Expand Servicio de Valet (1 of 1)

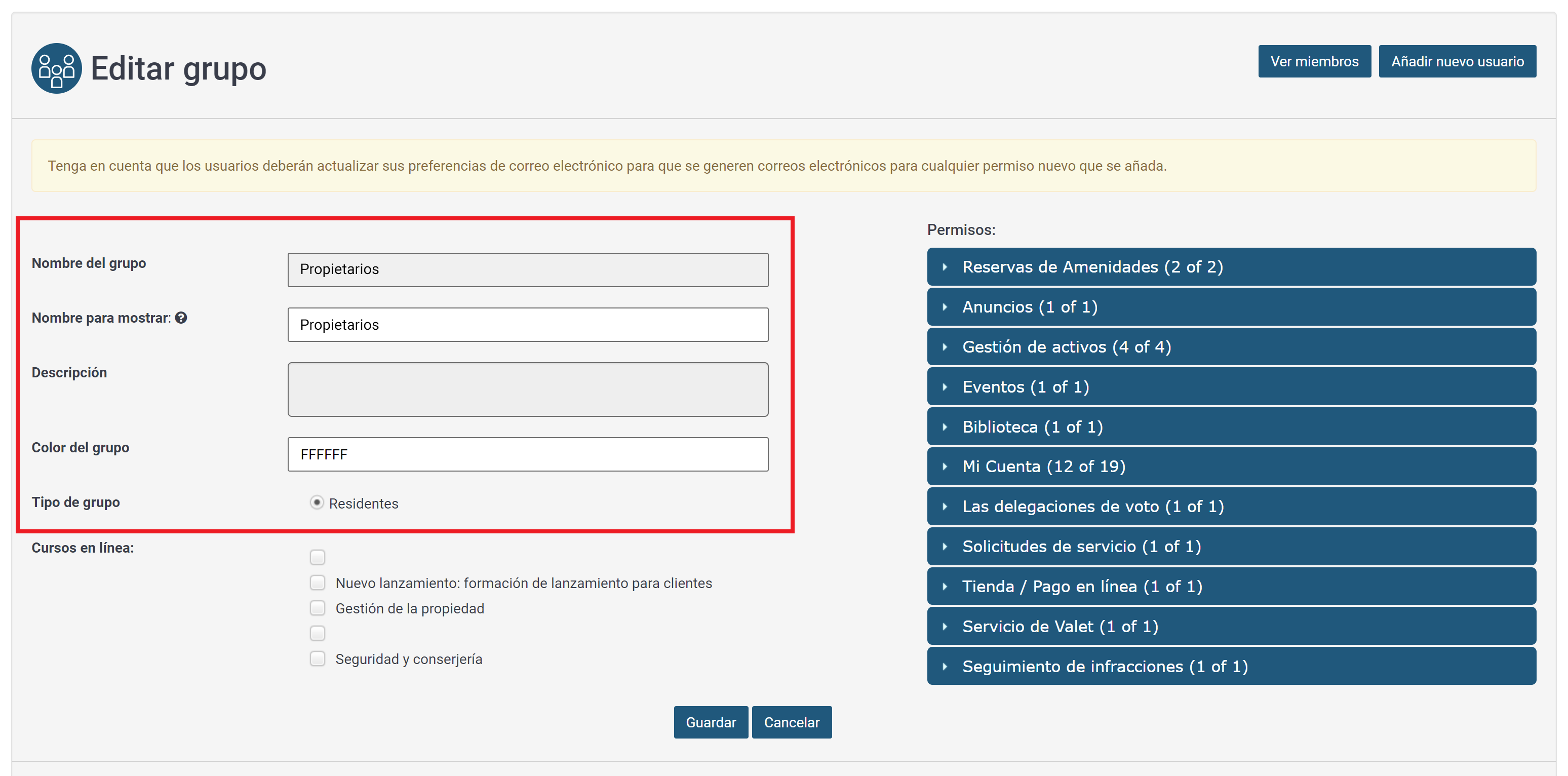click(1231, 626)
